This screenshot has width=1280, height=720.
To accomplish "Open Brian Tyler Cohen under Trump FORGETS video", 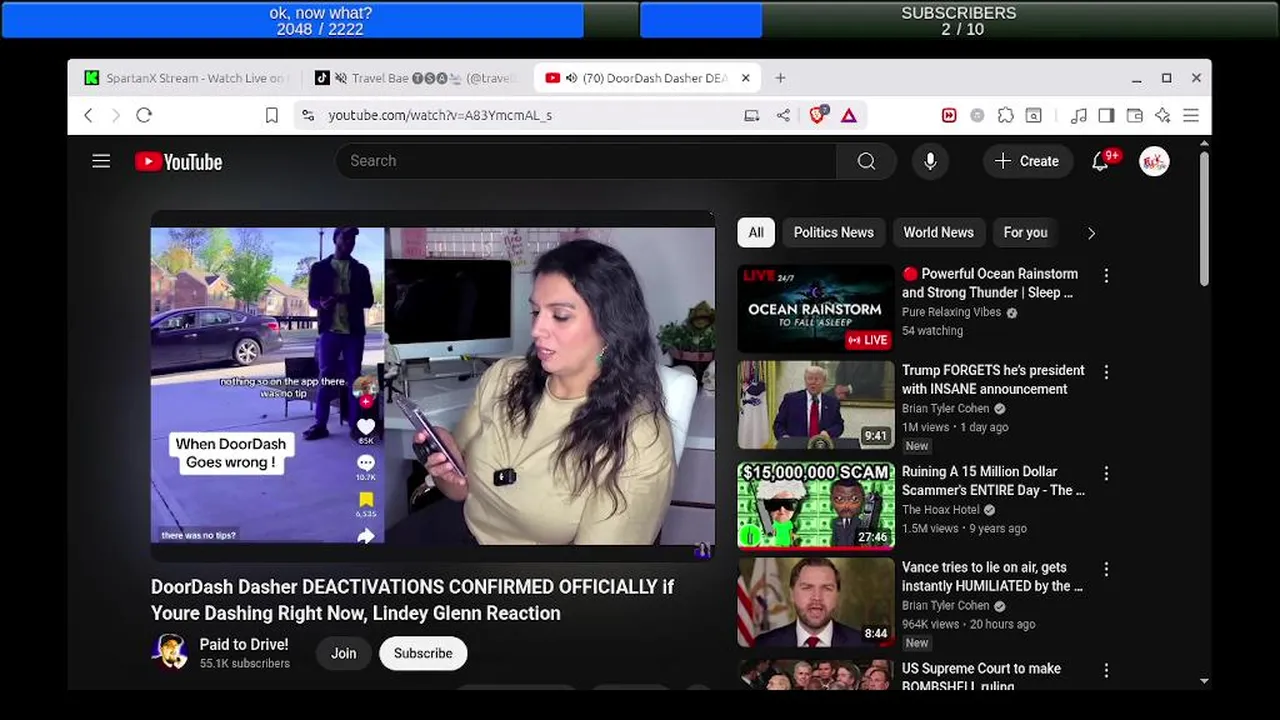I will 945,408.
